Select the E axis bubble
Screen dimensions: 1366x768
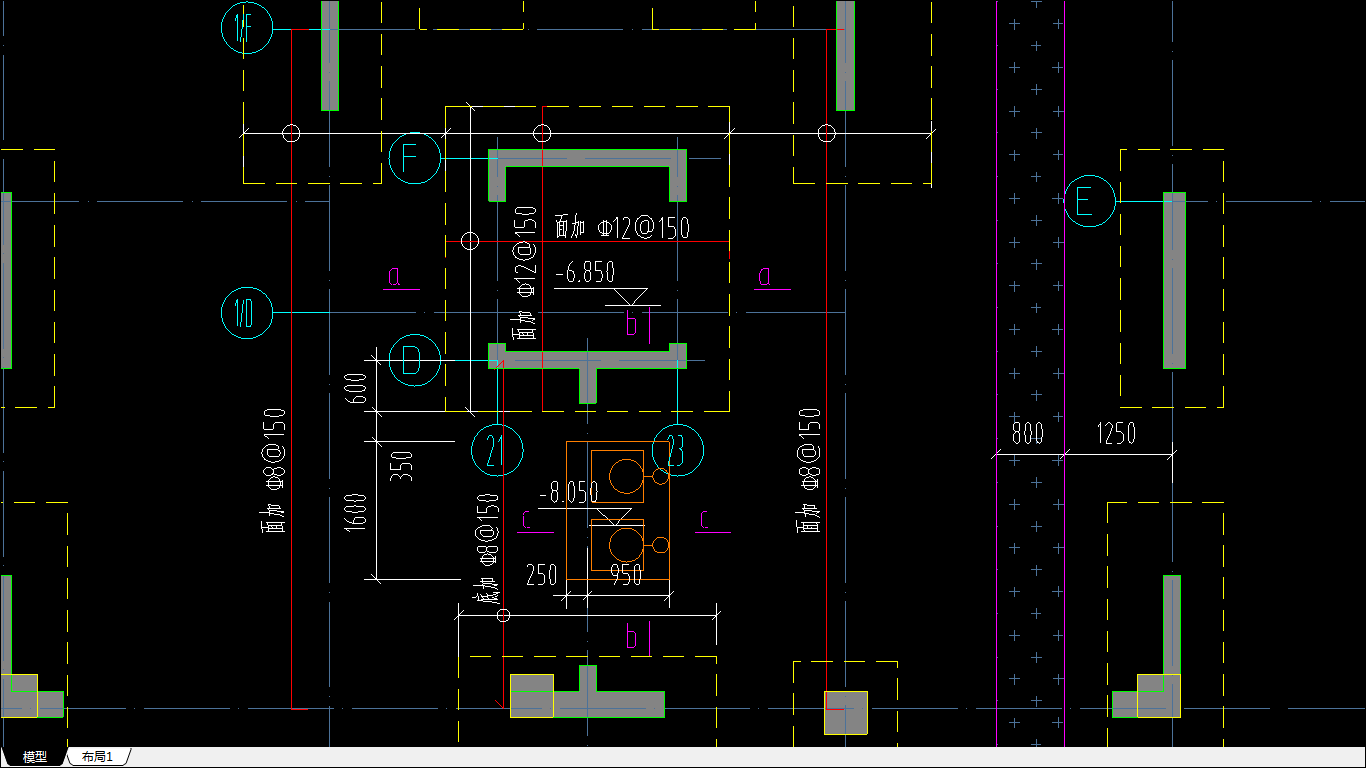[x=1089, y=201]
